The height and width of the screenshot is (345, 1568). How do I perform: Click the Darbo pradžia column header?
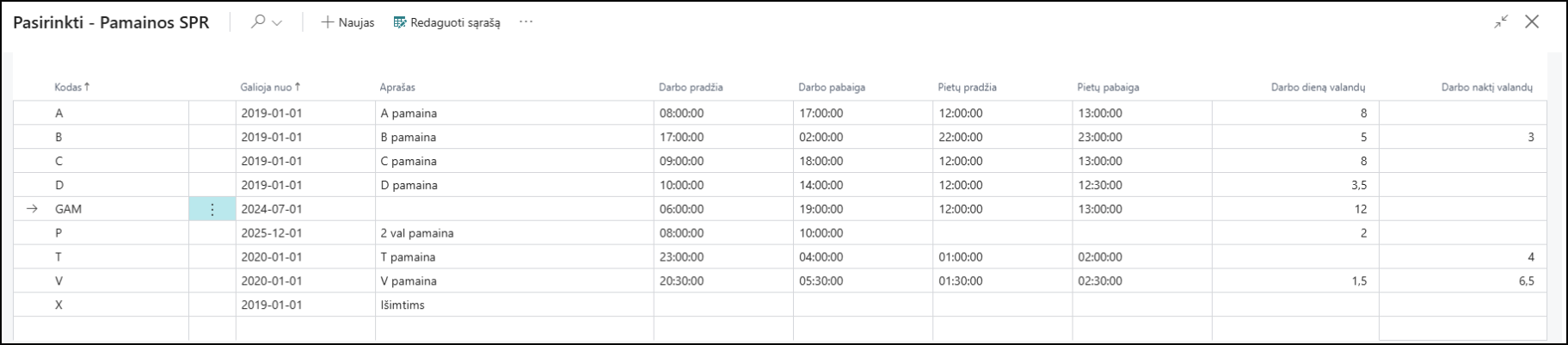tap(691, 87)
